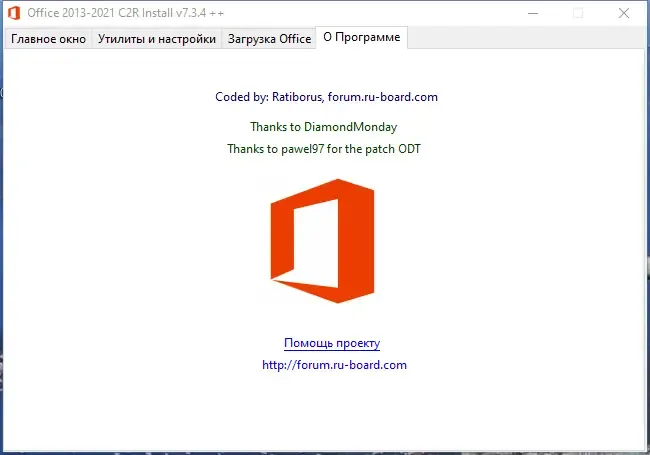Minimize the C2R Install window
650x455 pixels.
[531, 13]
